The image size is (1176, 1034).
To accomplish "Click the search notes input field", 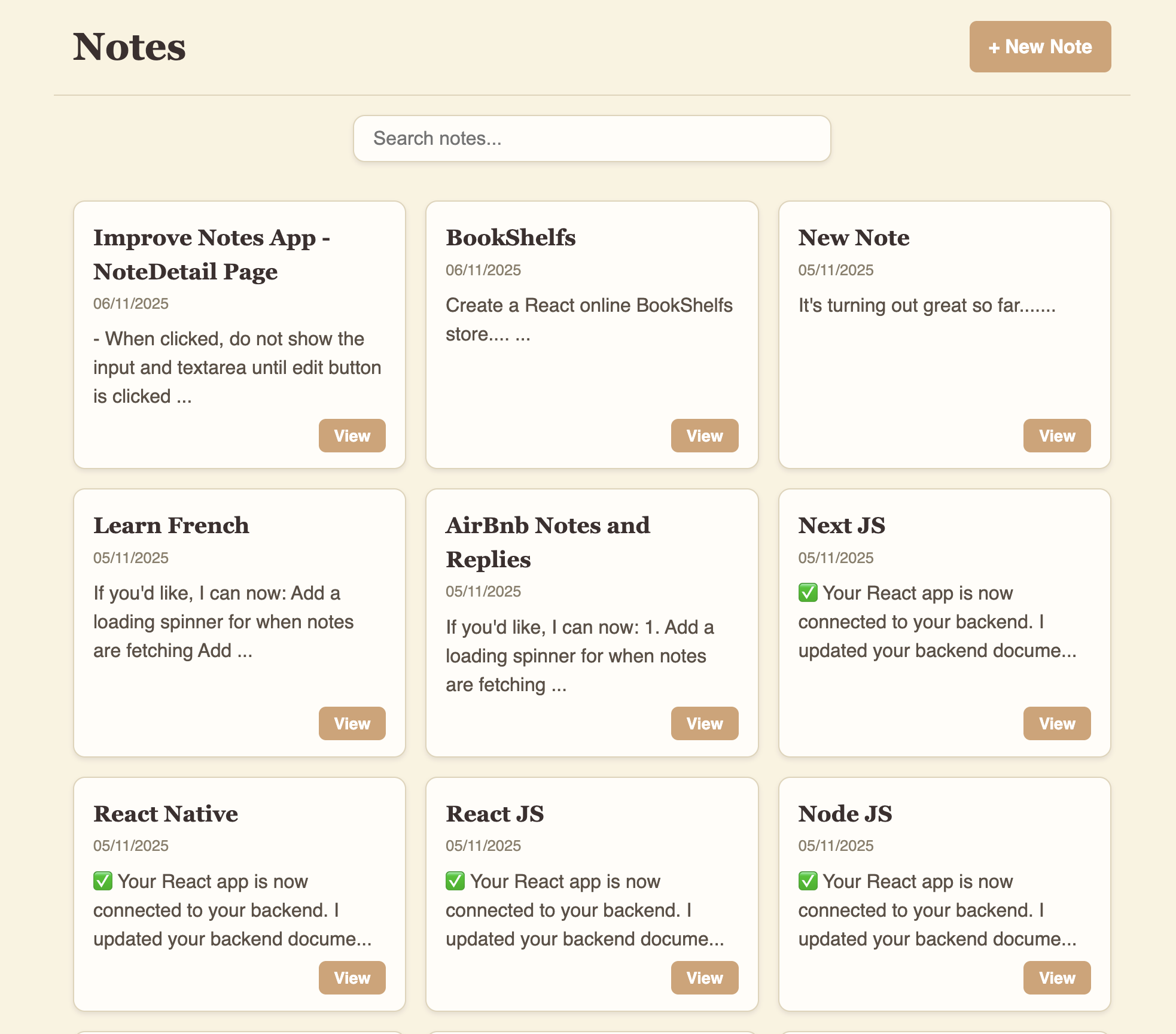I will click(592, 138).
